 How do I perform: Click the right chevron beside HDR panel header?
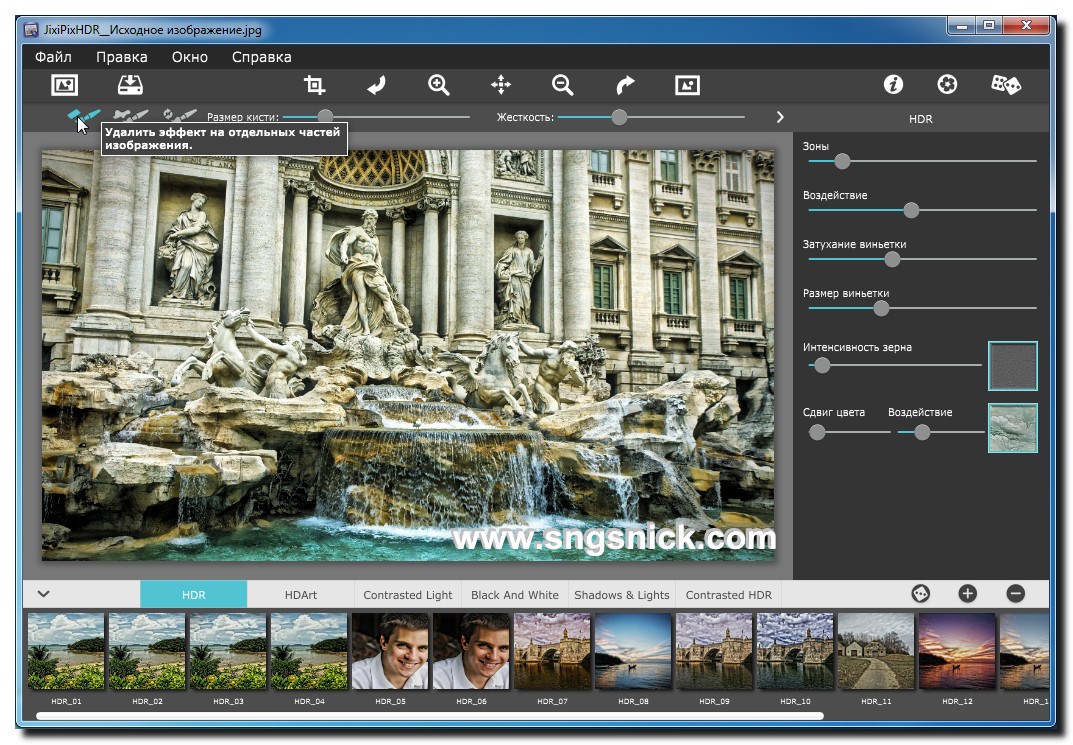(x=780, y=117)
